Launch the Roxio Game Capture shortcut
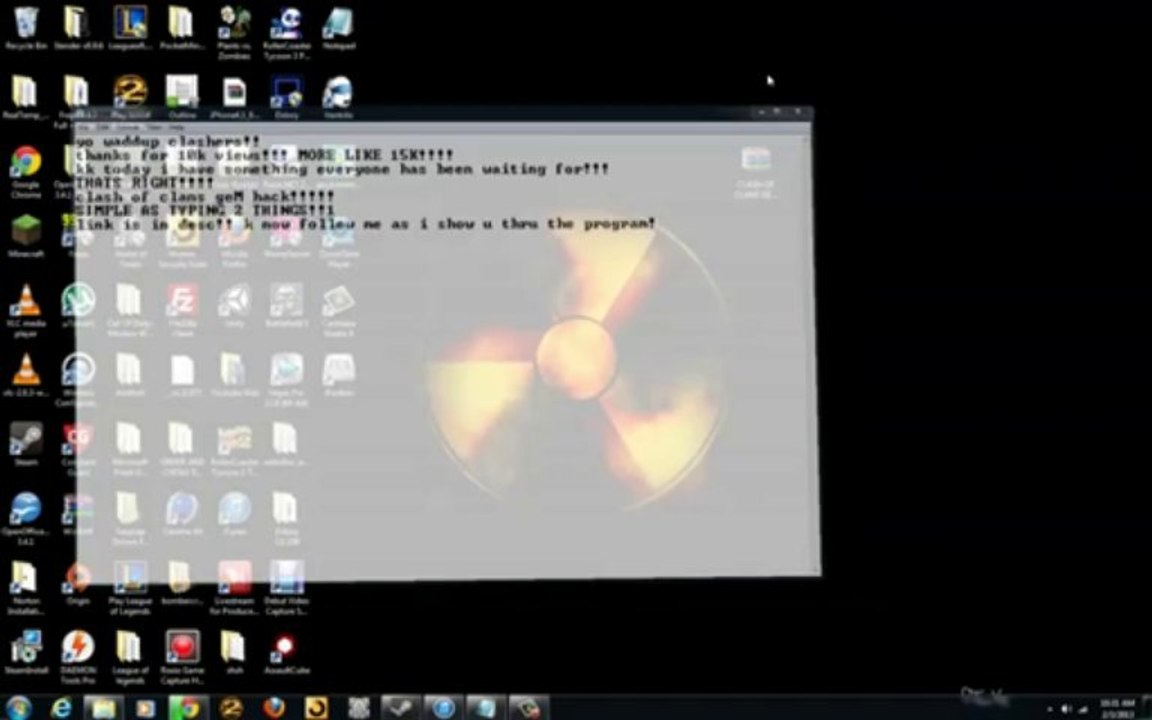 pos(182,656)
